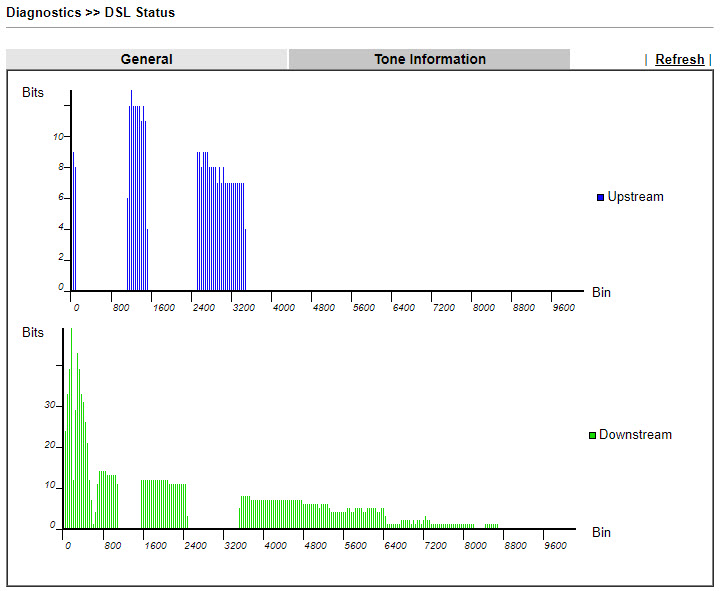The width and height of the screenshot is (721, 591).
Task: Click the Downstream legend label
Action: 635,435
